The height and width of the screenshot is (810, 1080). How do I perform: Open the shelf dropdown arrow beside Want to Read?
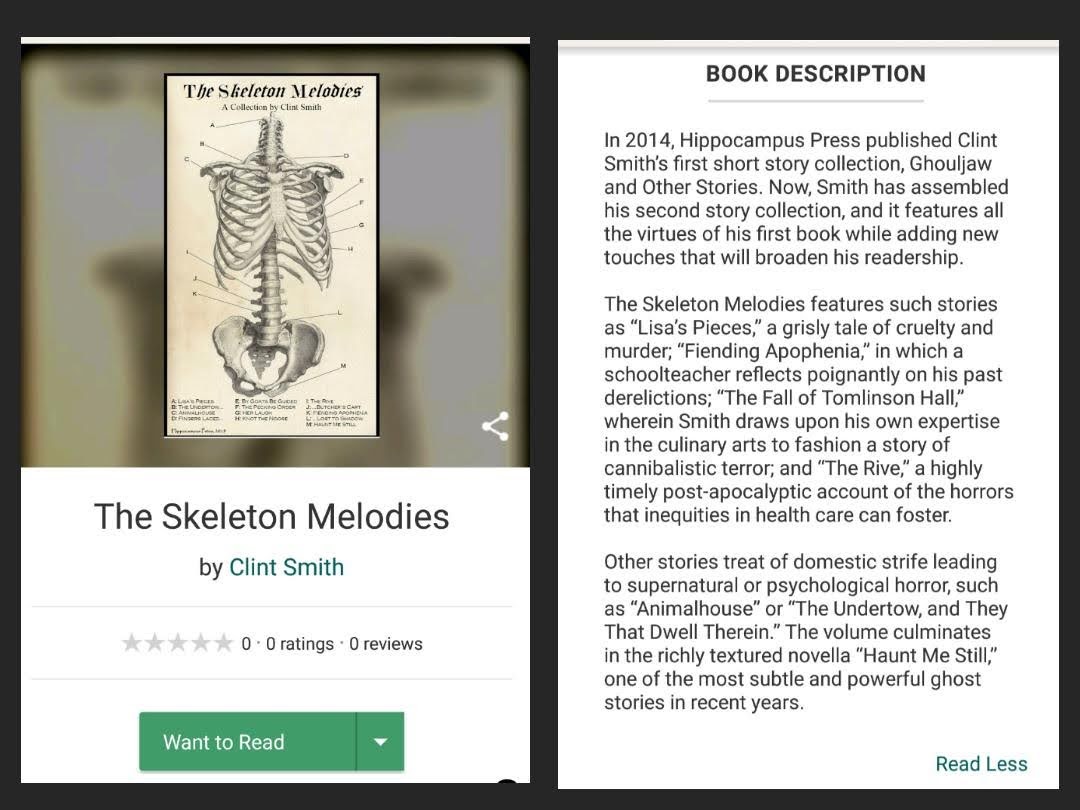coord(380,742)
